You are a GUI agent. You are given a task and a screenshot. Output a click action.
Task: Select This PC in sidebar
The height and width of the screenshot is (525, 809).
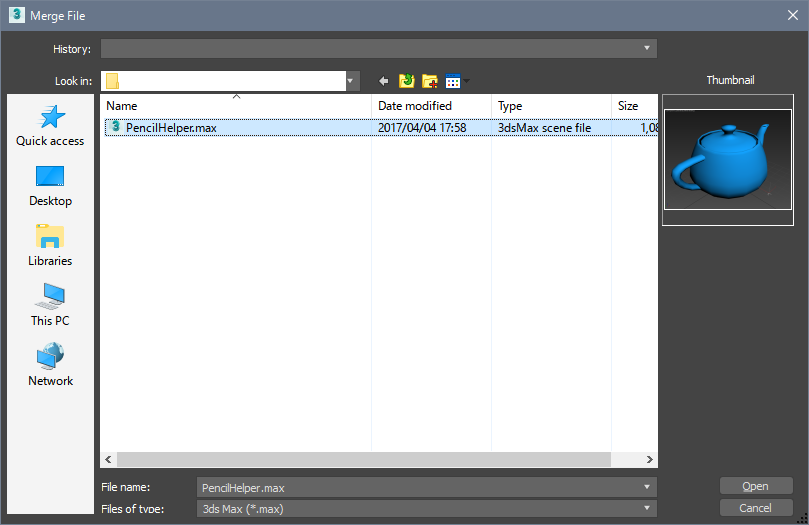pyautogui.click(x=50, y=306)
